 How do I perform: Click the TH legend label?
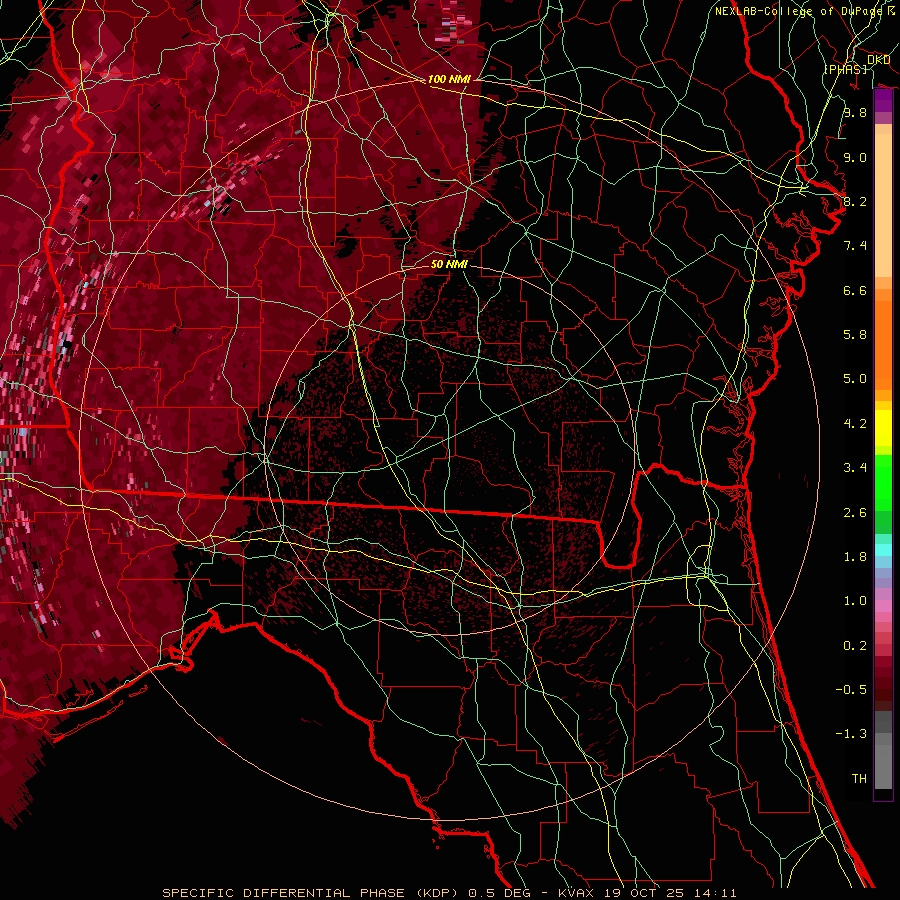[x=859, y=778]
